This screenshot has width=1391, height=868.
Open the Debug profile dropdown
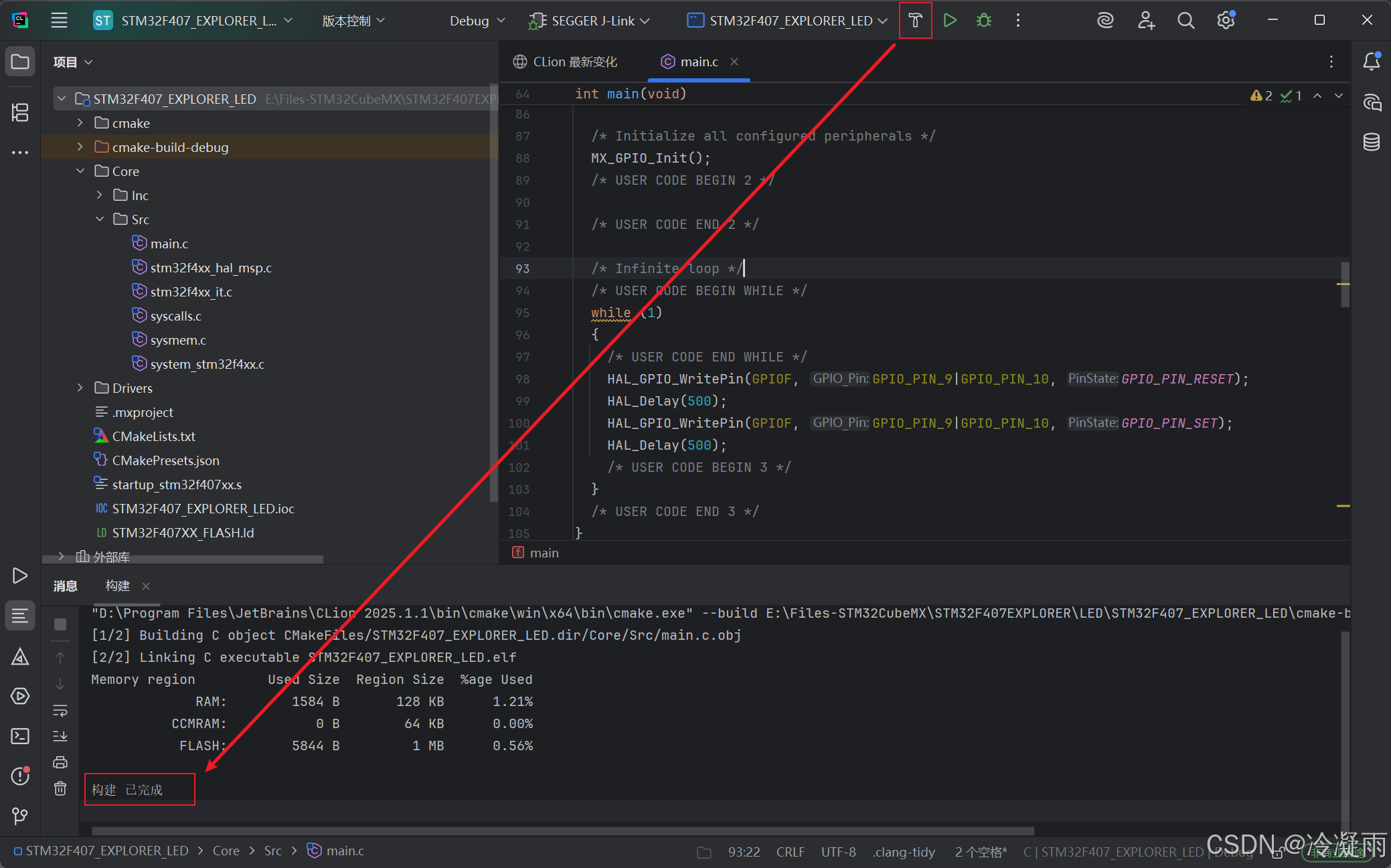477,21
